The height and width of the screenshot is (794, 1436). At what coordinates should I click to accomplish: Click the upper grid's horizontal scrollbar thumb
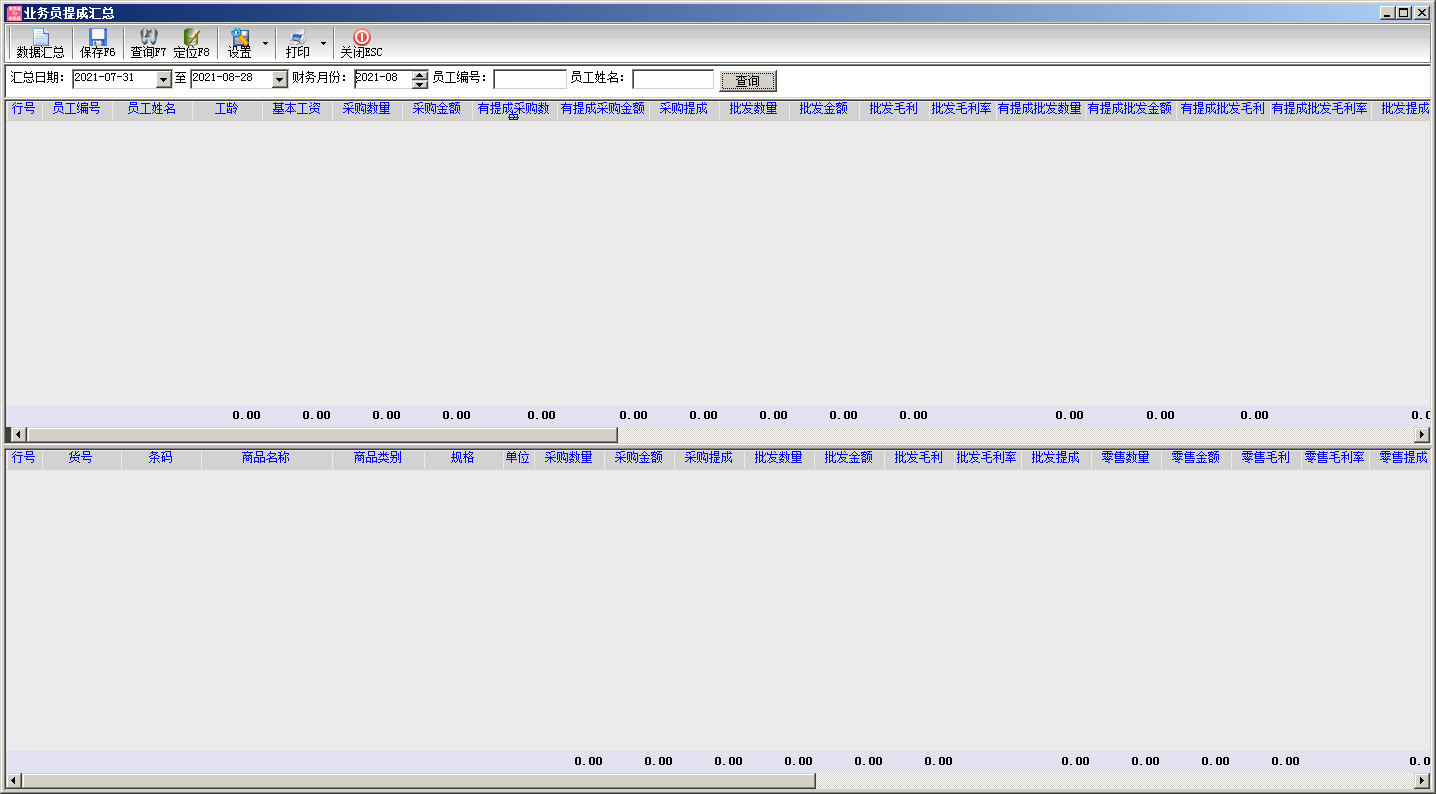point(322,434)
